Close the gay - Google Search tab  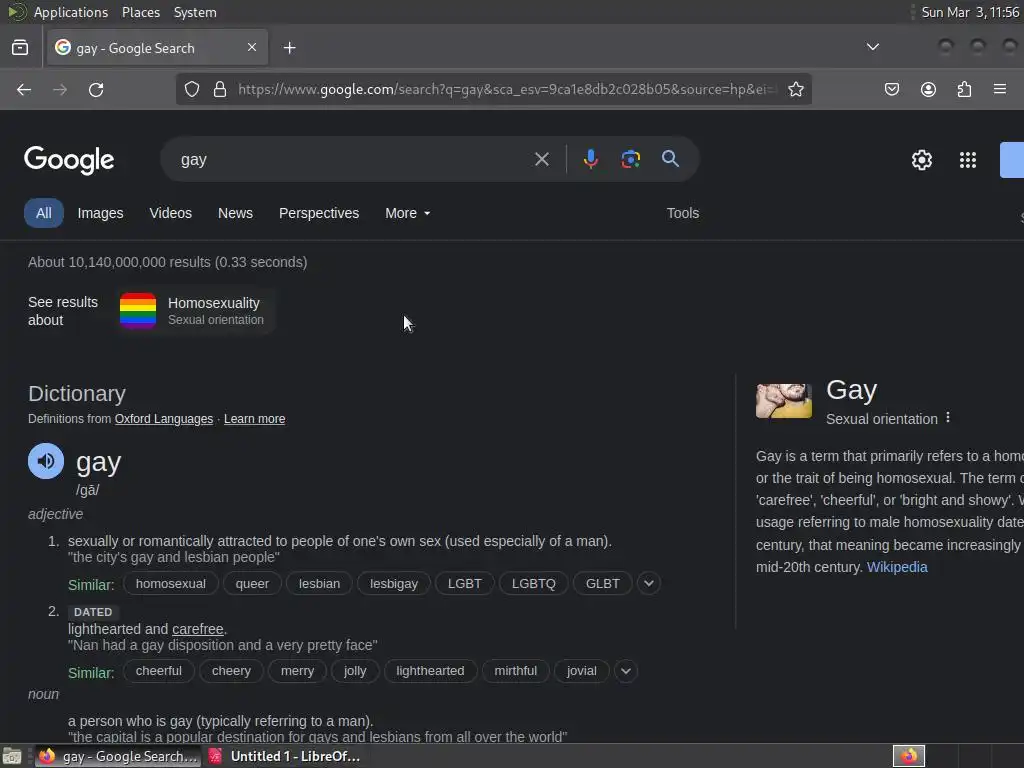[x=252, y=47]
